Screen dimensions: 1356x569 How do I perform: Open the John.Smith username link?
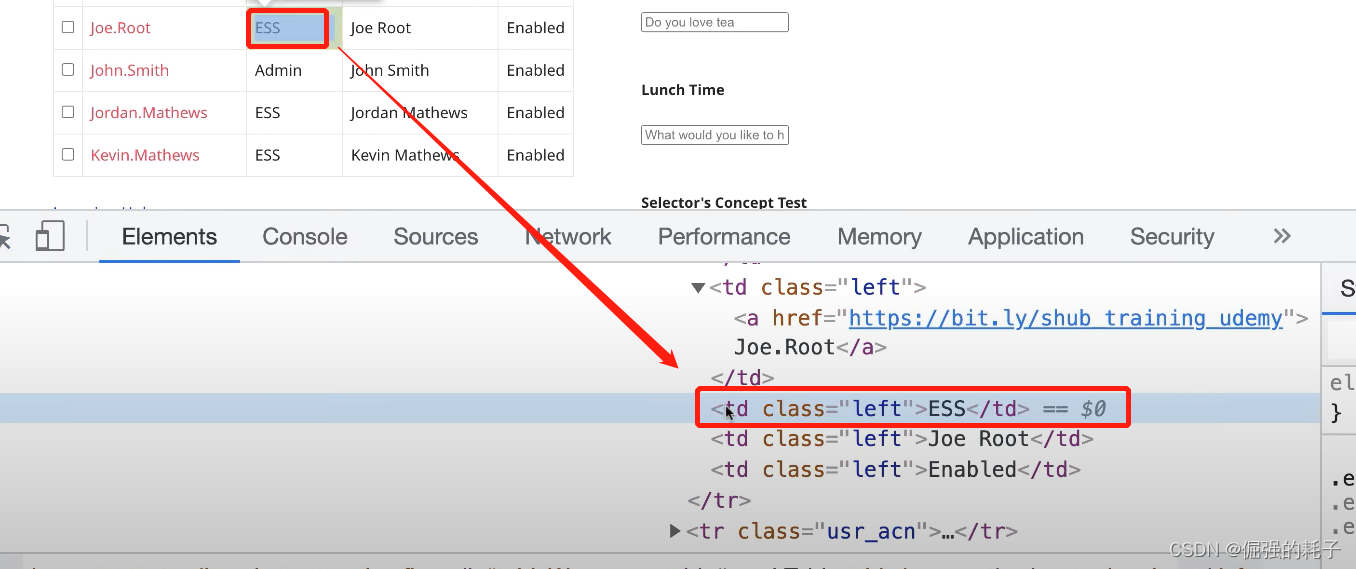(129, 70)
